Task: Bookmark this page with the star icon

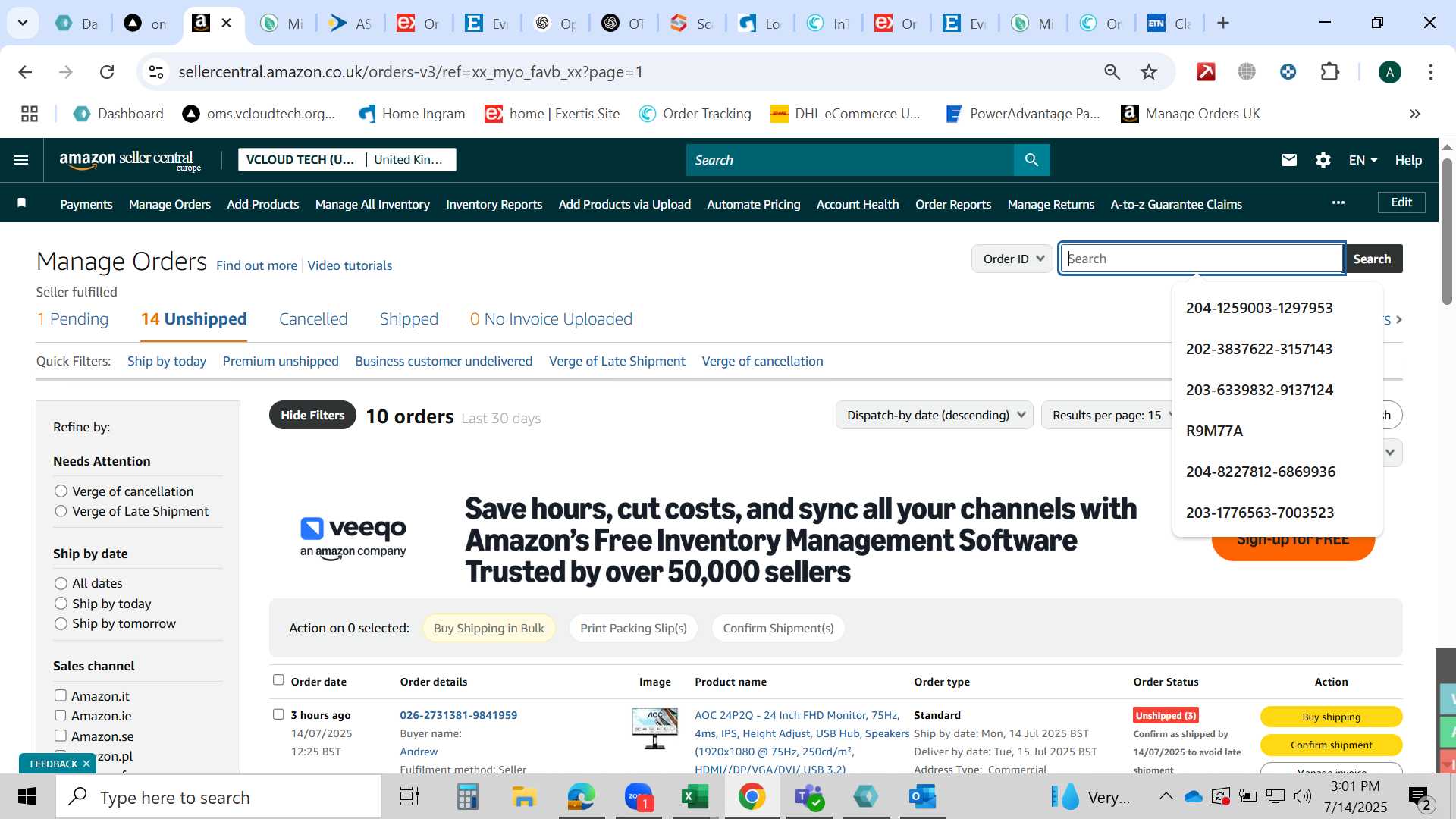Action: click(1149, 72)
